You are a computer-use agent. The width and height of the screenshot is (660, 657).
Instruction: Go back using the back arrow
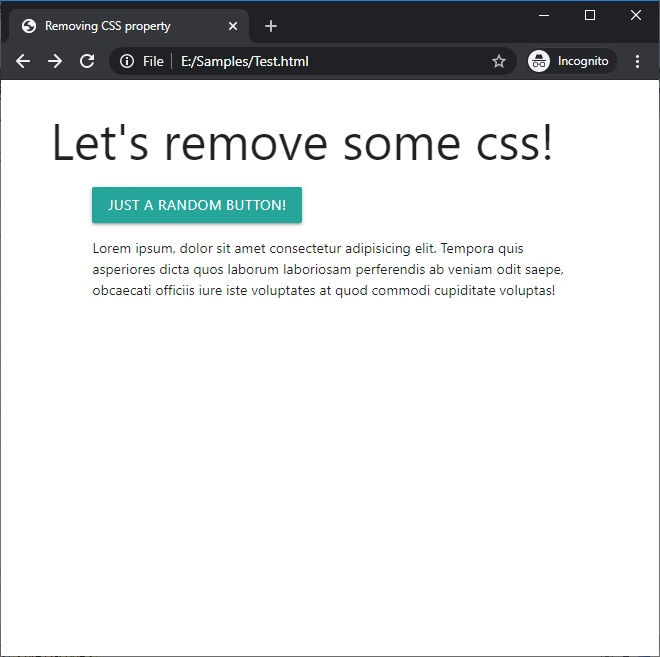tap(23, 61)
